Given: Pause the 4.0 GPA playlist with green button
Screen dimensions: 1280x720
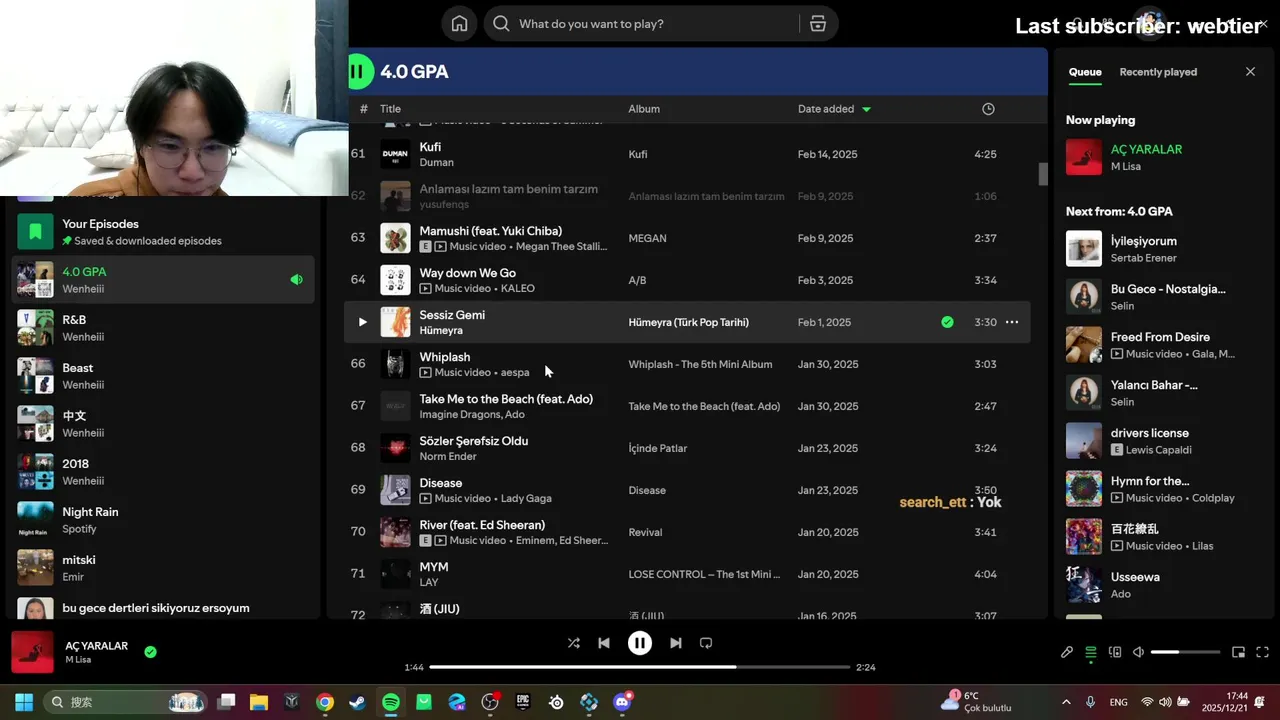Looking at the screenshot, I should tap(357, 71).
